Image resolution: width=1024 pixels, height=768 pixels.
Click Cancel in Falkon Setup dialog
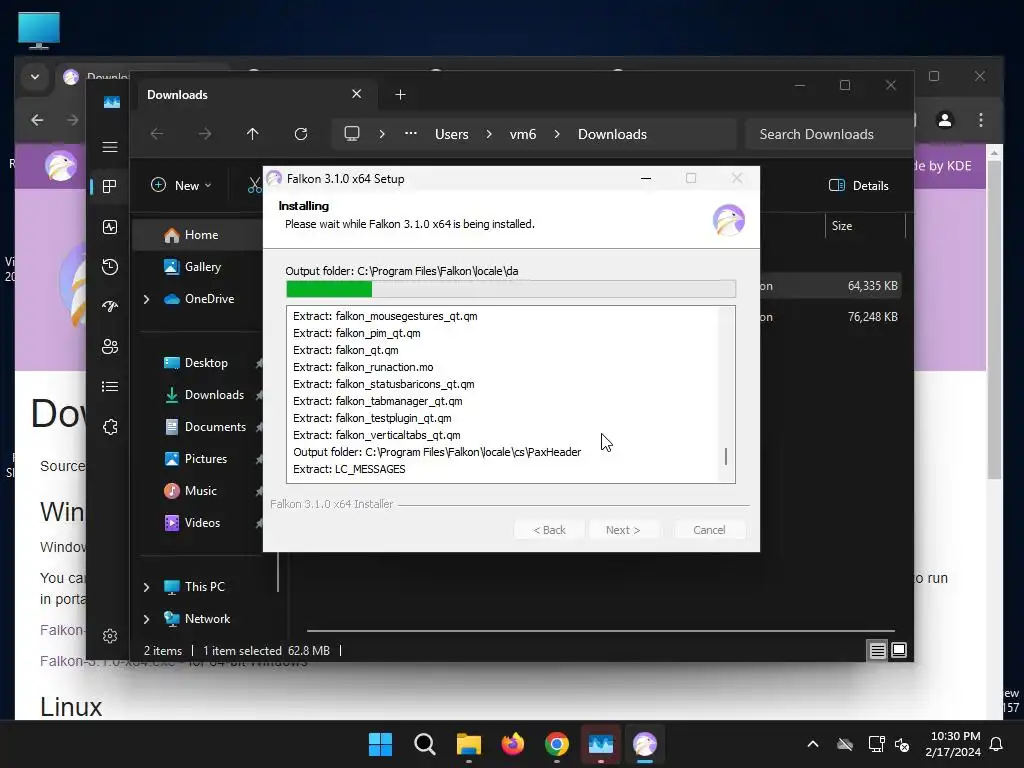pos(709,530)
